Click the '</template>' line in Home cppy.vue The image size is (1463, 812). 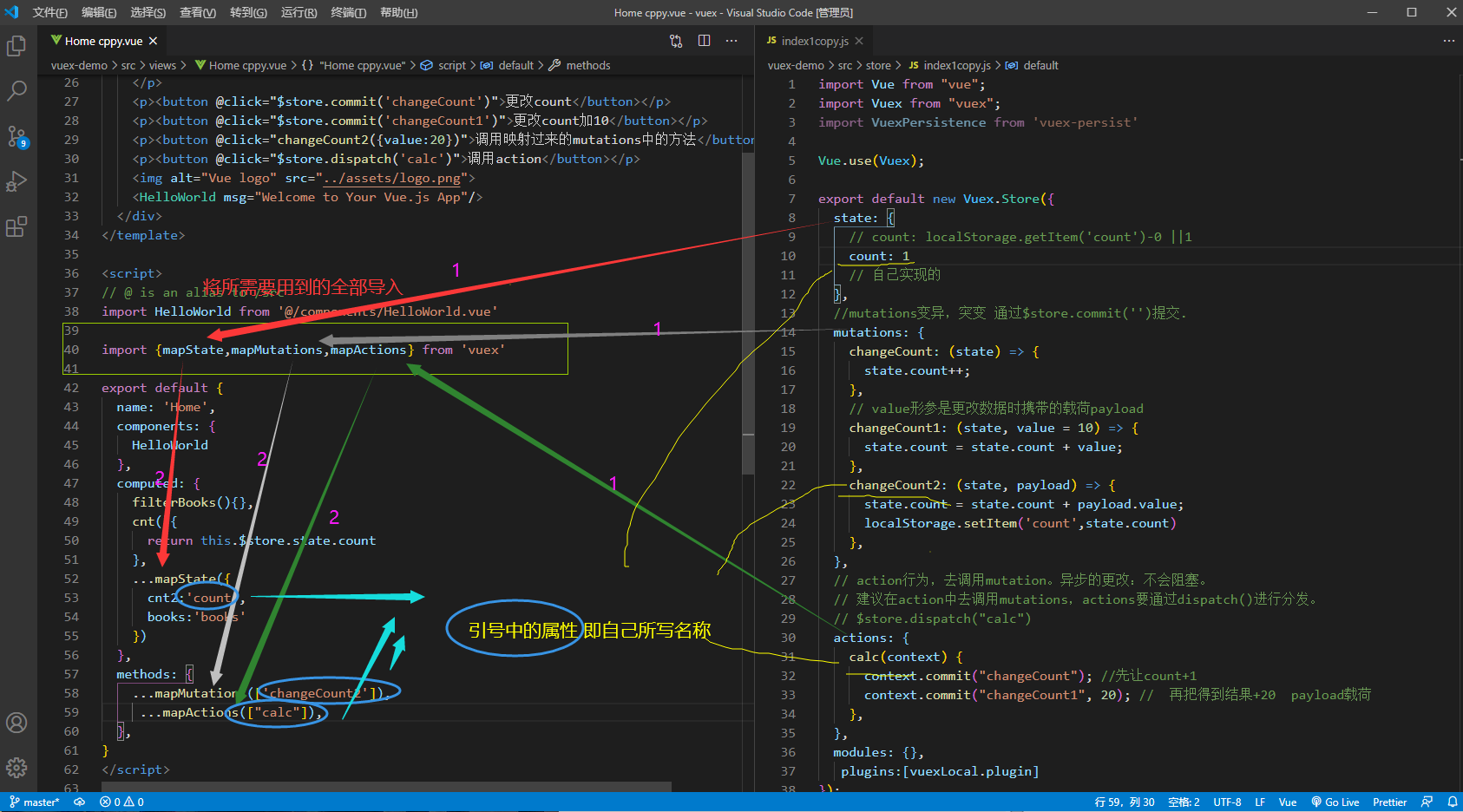pyautogui.click(x=143, y=235)
